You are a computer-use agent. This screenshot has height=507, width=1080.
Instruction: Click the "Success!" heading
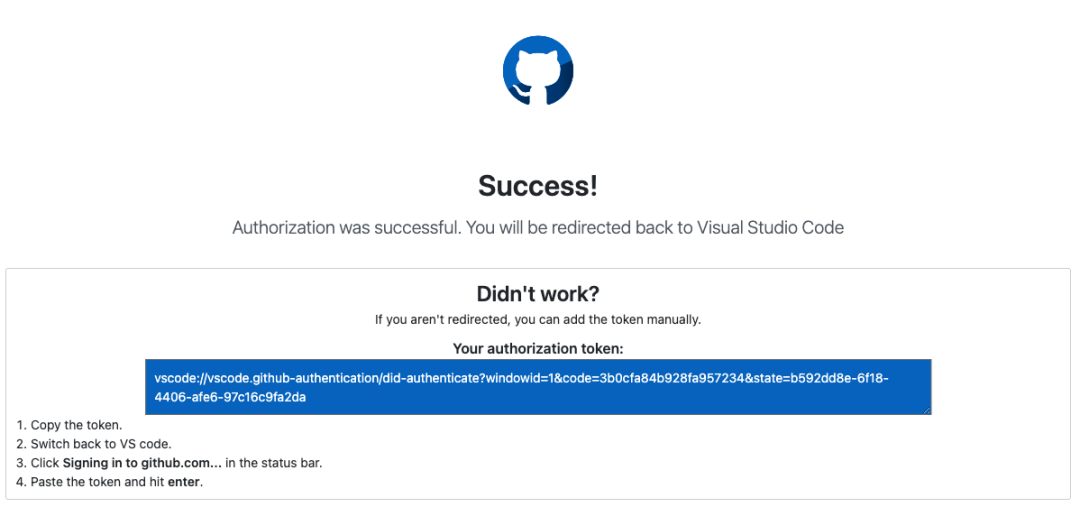pos(538,186)
